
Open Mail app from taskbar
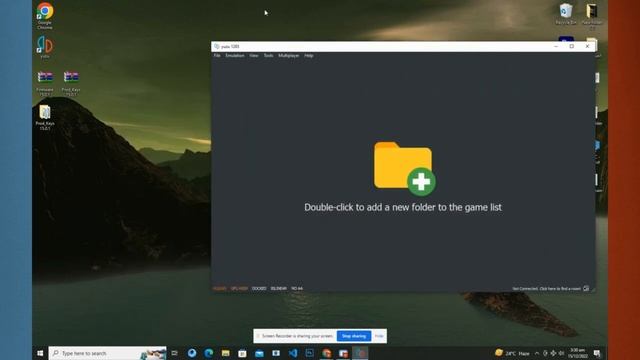coord(259,353)
